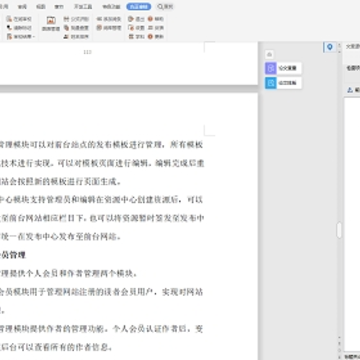Viewport: 360px width, 360px height.
Task: Open the 审阅 ribbon tab
Action: (x=23, y=7)
